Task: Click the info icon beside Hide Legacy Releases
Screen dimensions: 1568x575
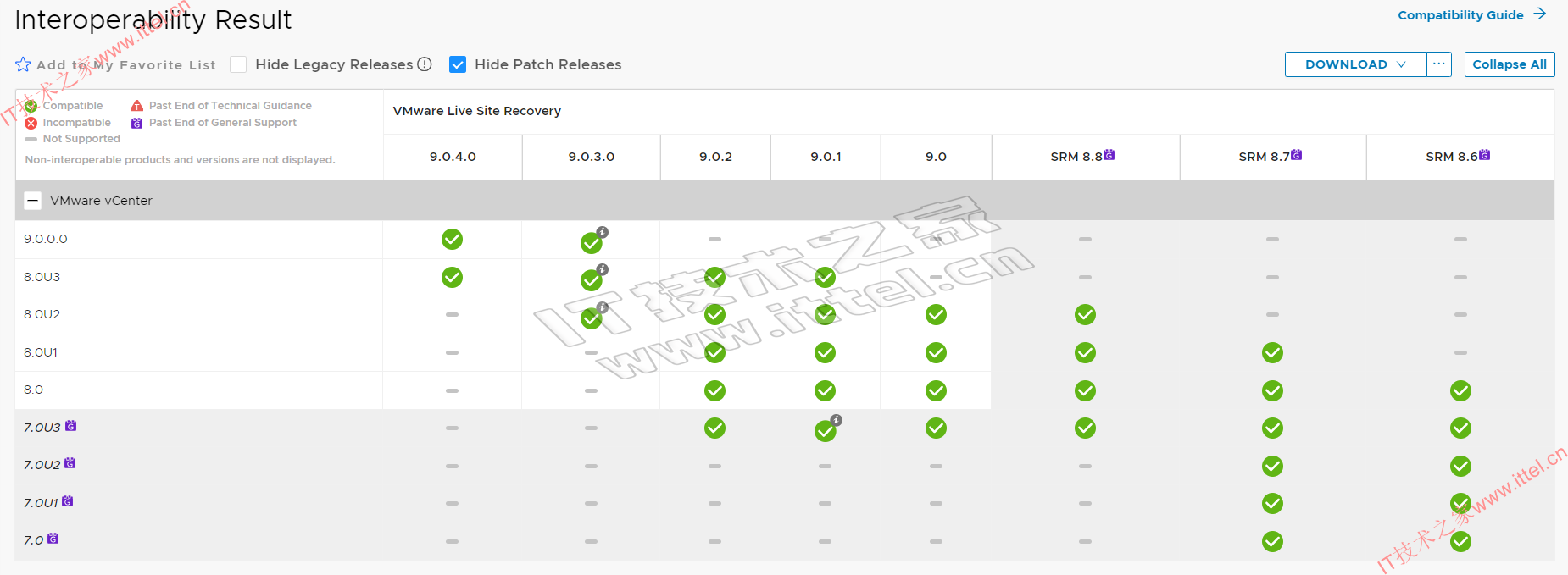Action: click(425, 64)
